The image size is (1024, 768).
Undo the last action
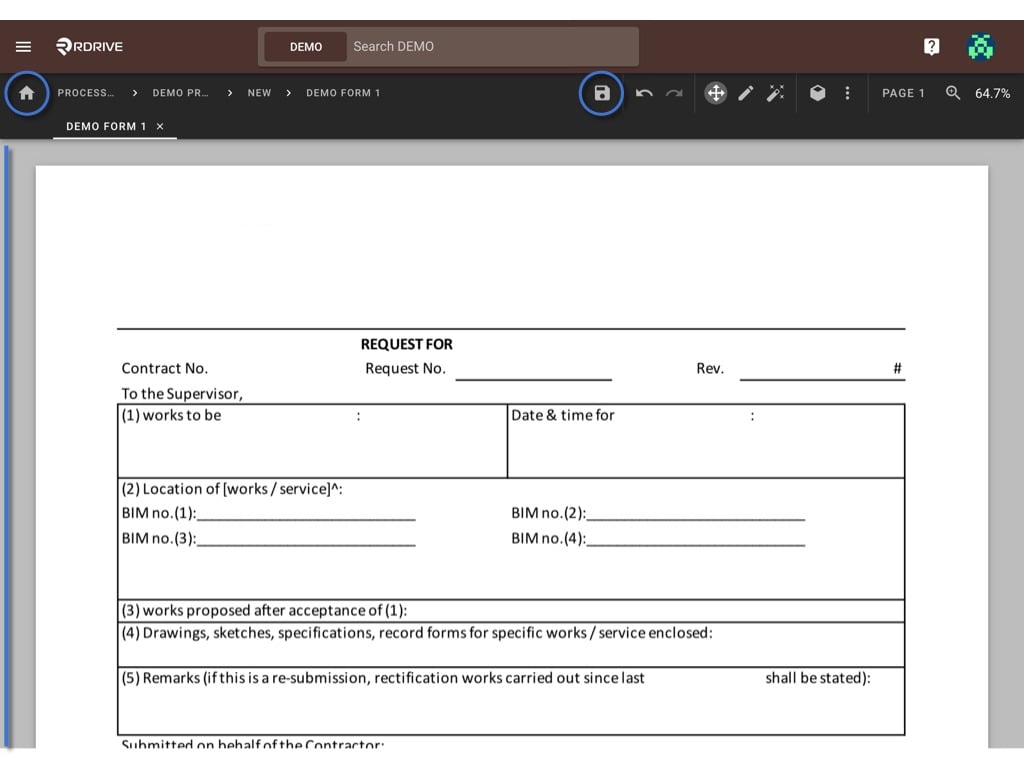(x=644, y=93)
